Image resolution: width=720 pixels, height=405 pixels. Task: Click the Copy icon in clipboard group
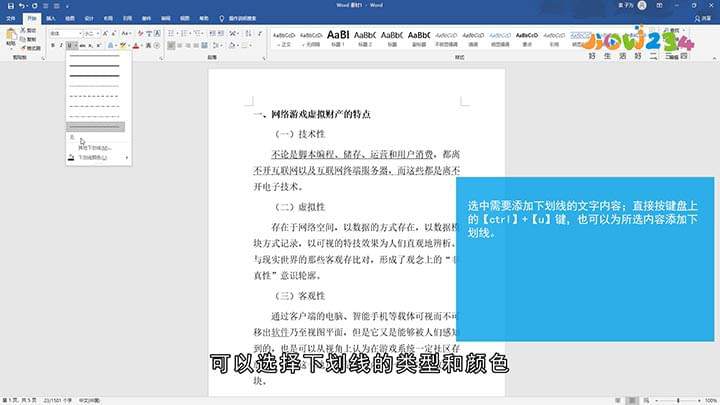pyautogui.click(x=23, y=39)
